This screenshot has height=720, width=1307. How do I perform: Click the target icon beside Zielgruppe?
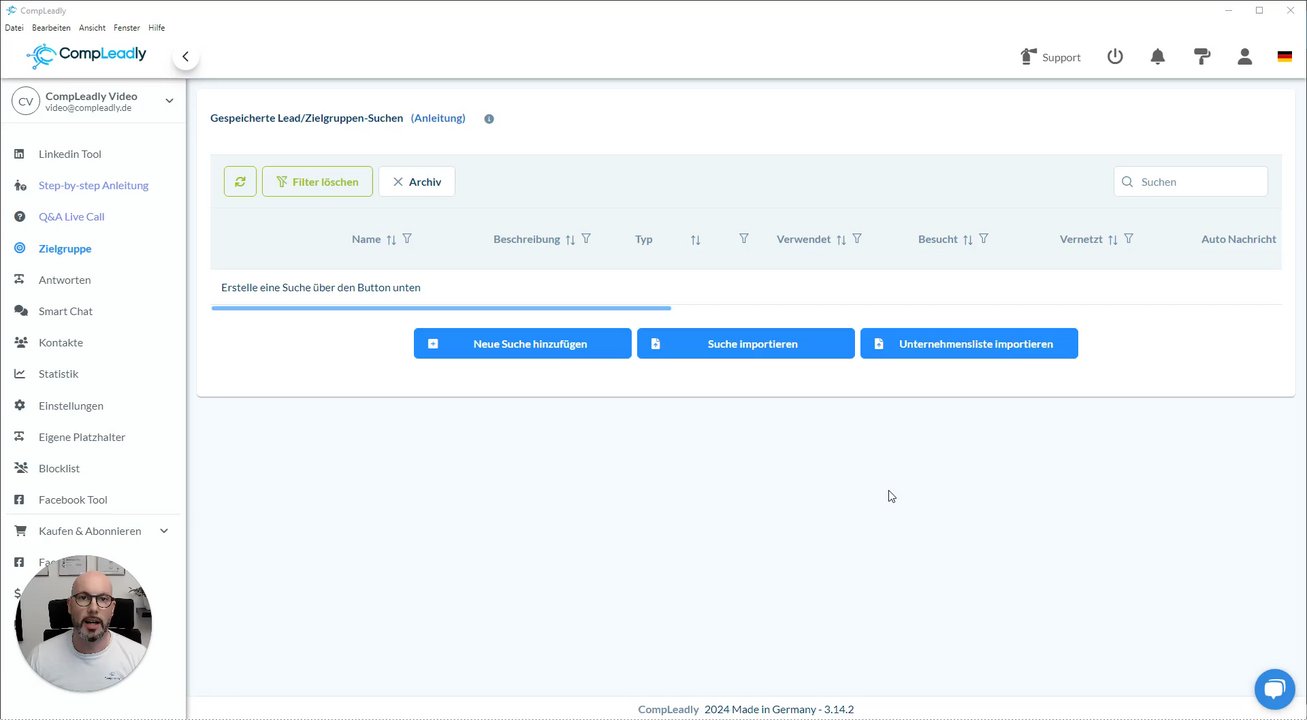point(19,248)
